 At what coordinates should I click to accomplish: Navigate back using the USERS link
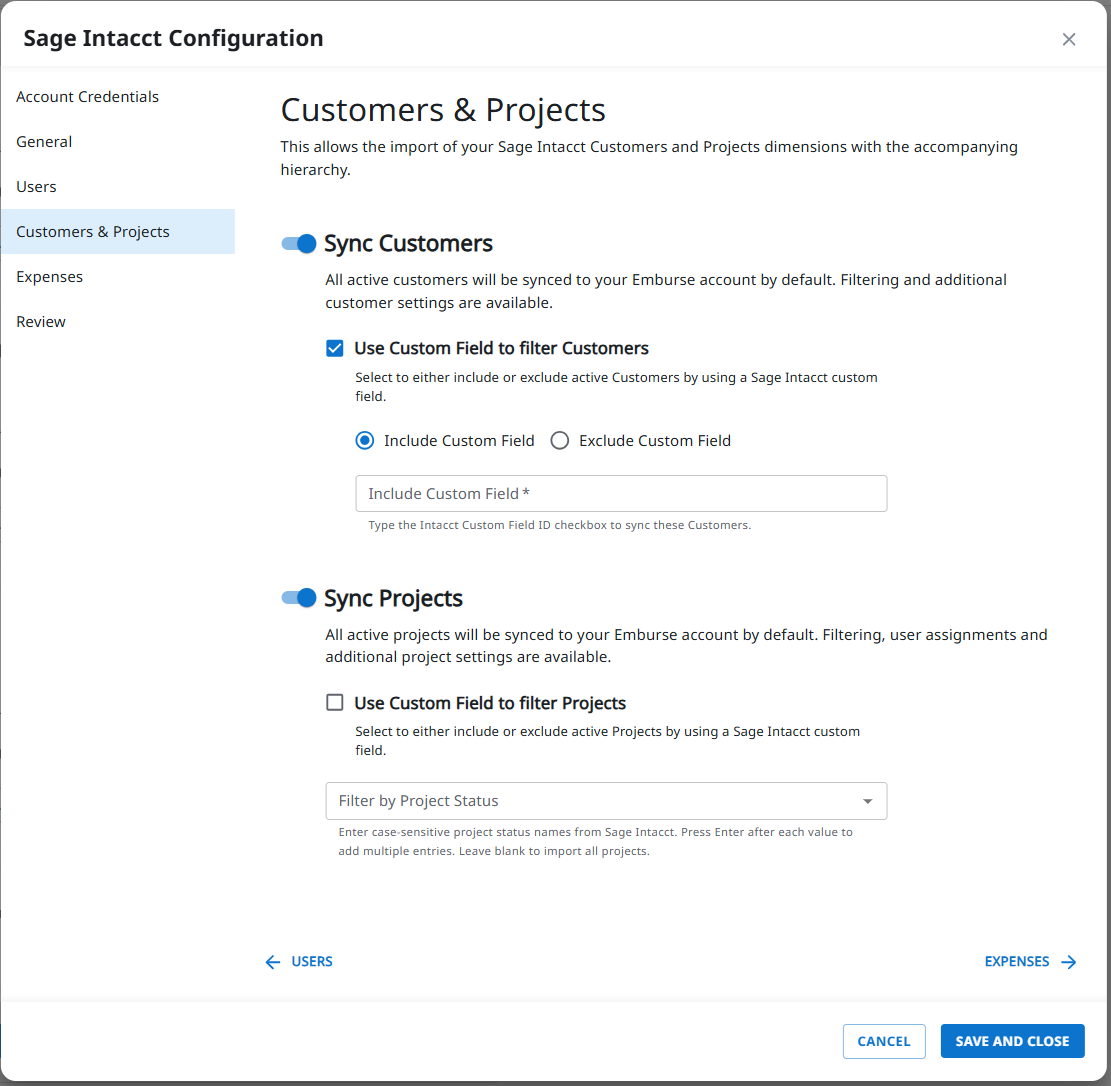point(311,961)
